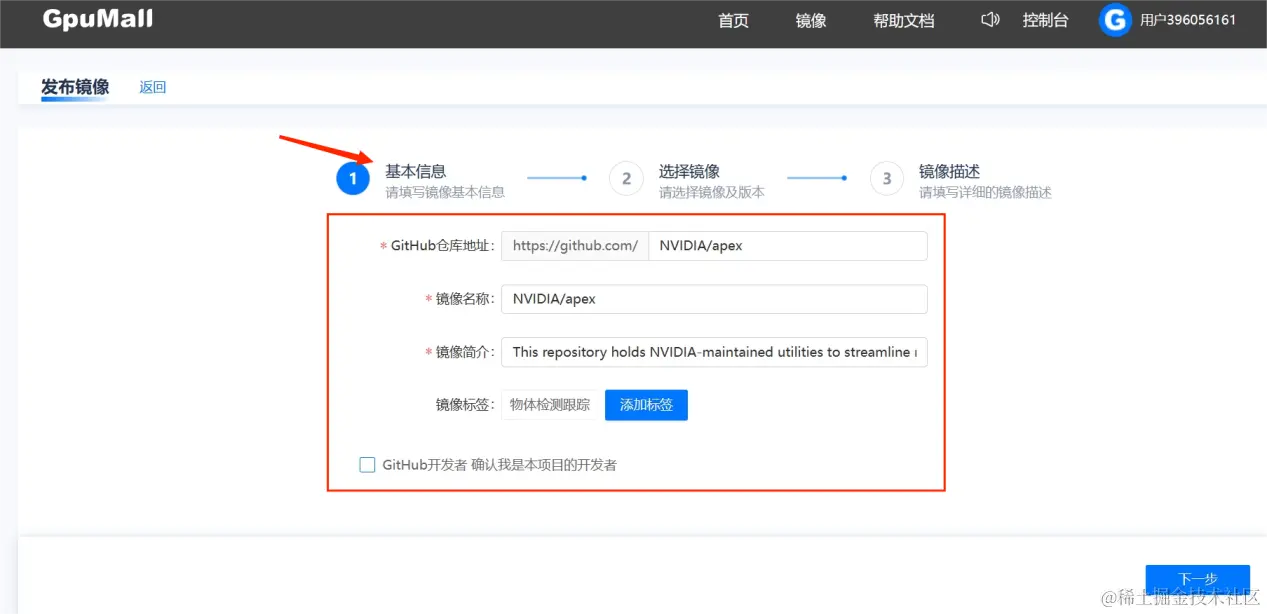Click the 确认我是本项目的开发者 label text

(x=544, y=465)
